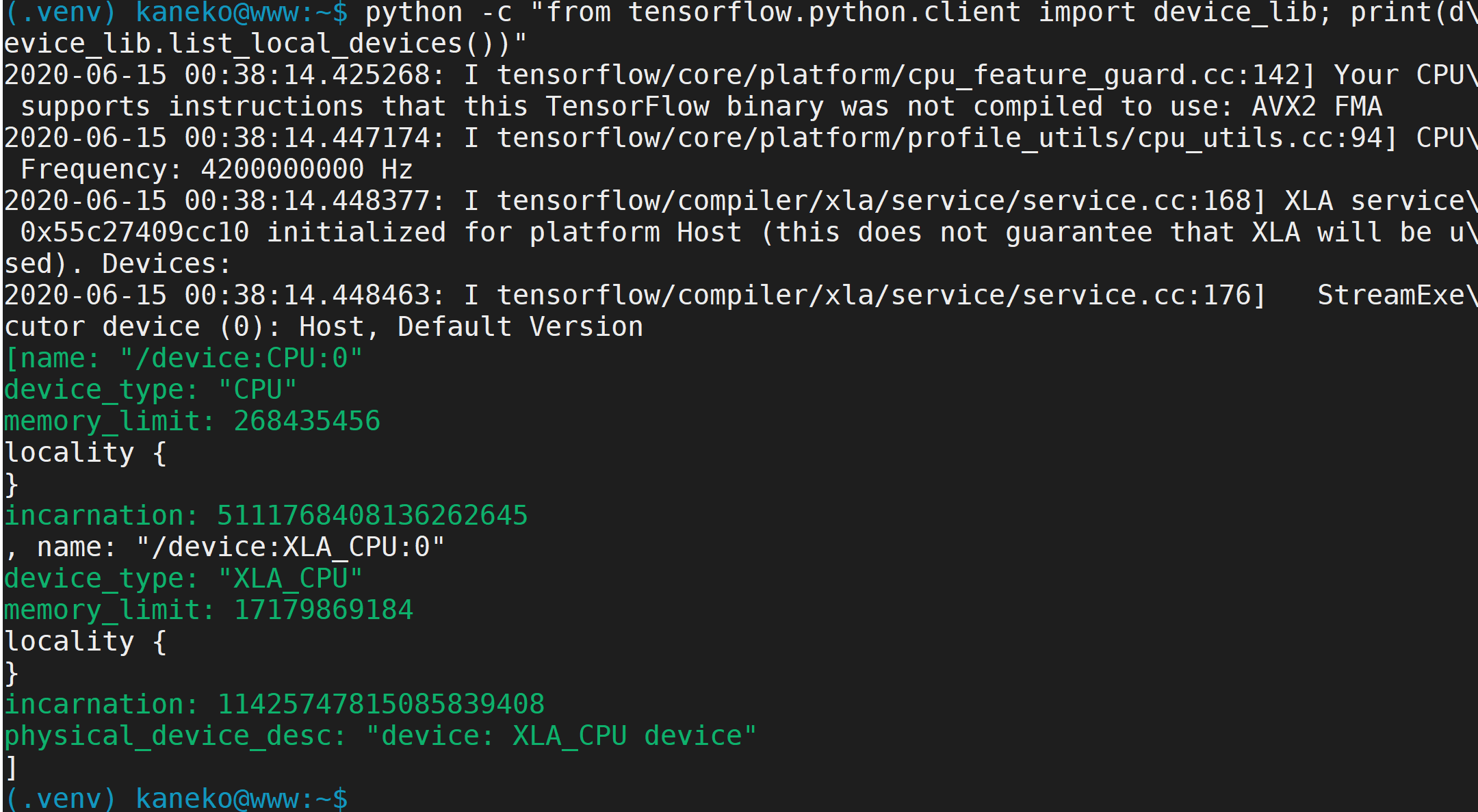The height and width of the screenshot is (812, 1478).
Task: Click the memory_limit 17179869184 value
Action: [323, 610]
